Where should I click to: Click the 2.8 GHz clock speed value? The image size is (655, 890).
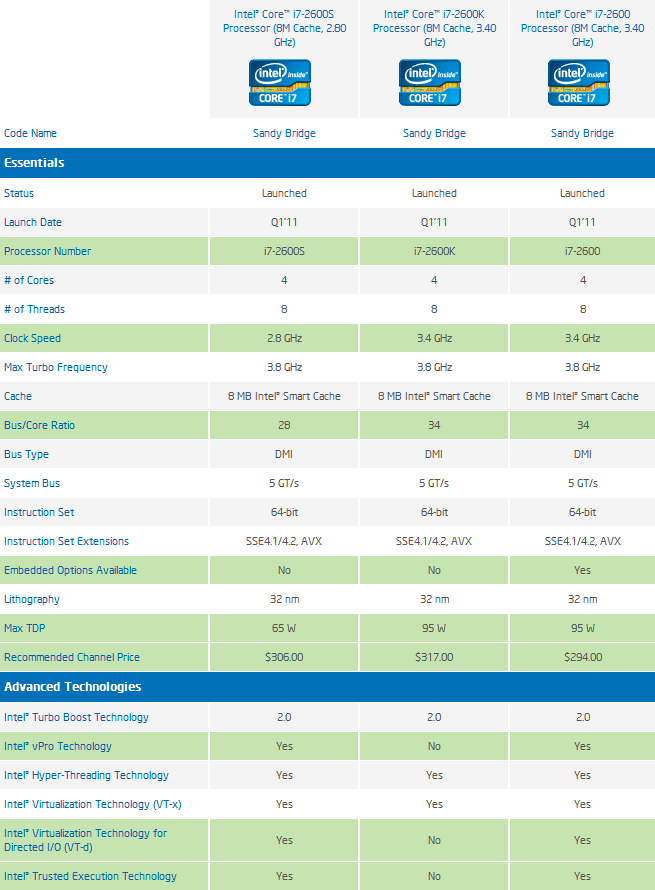284,338
